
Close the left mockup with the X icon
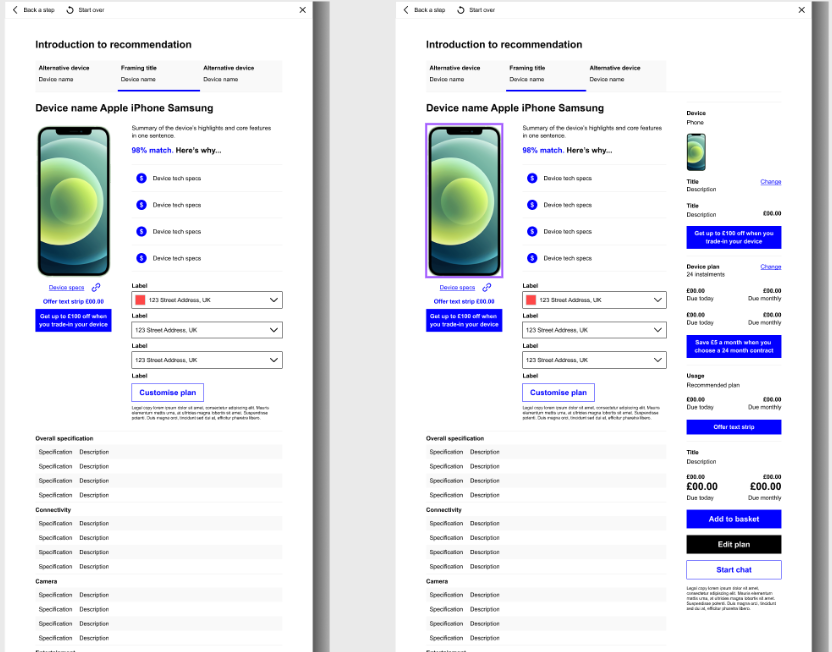pos(302,10)
